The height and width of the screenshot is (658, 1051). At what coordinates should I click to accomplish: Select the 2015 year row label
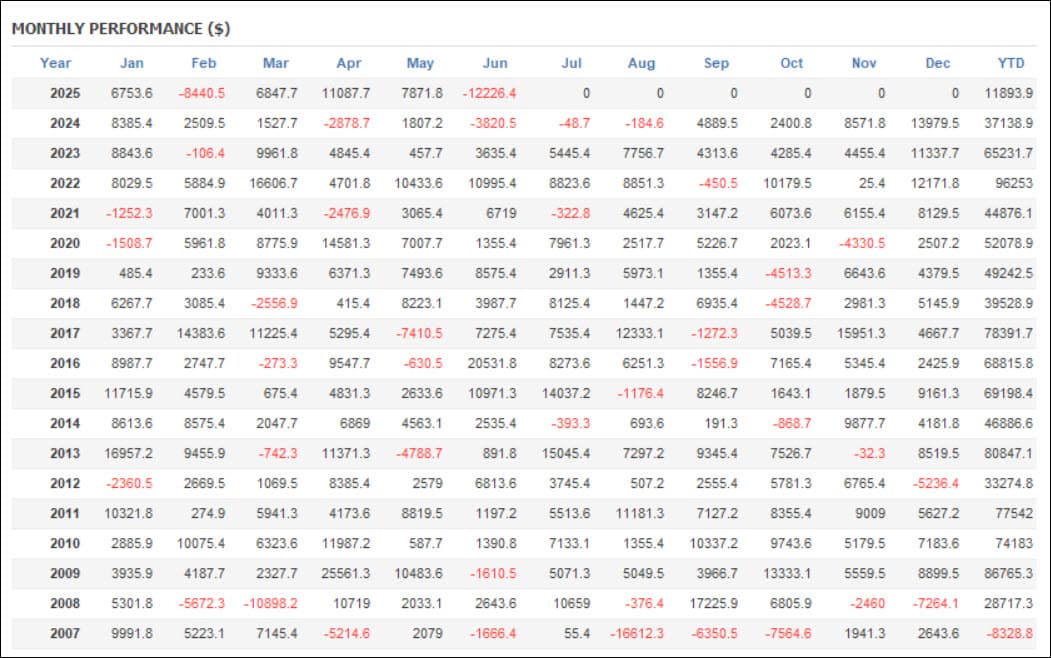(65, 393)
